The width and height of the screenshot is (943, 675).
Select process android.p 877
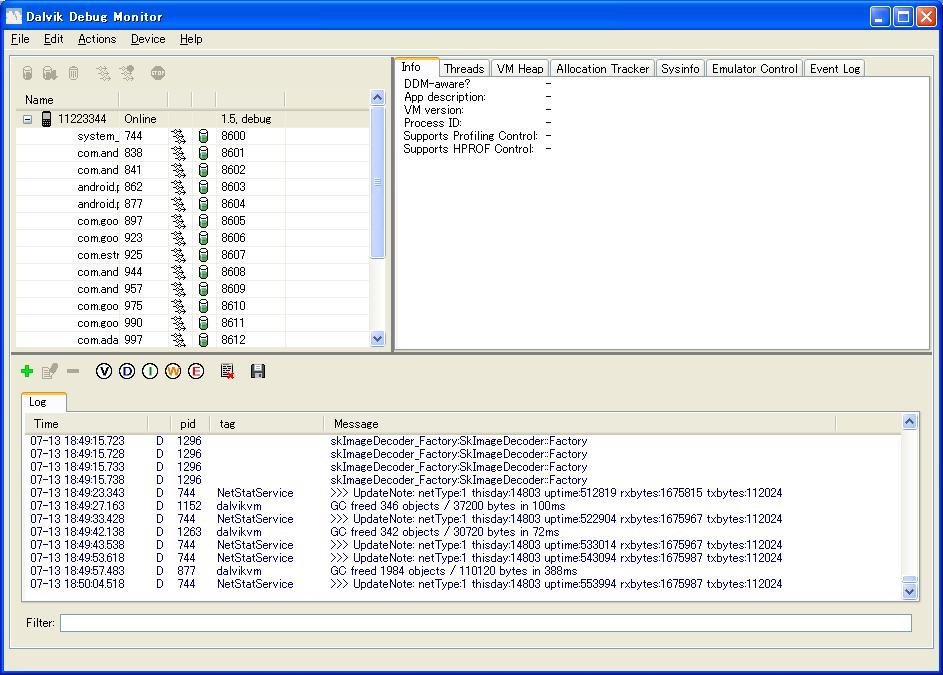(x=192, y=204)
